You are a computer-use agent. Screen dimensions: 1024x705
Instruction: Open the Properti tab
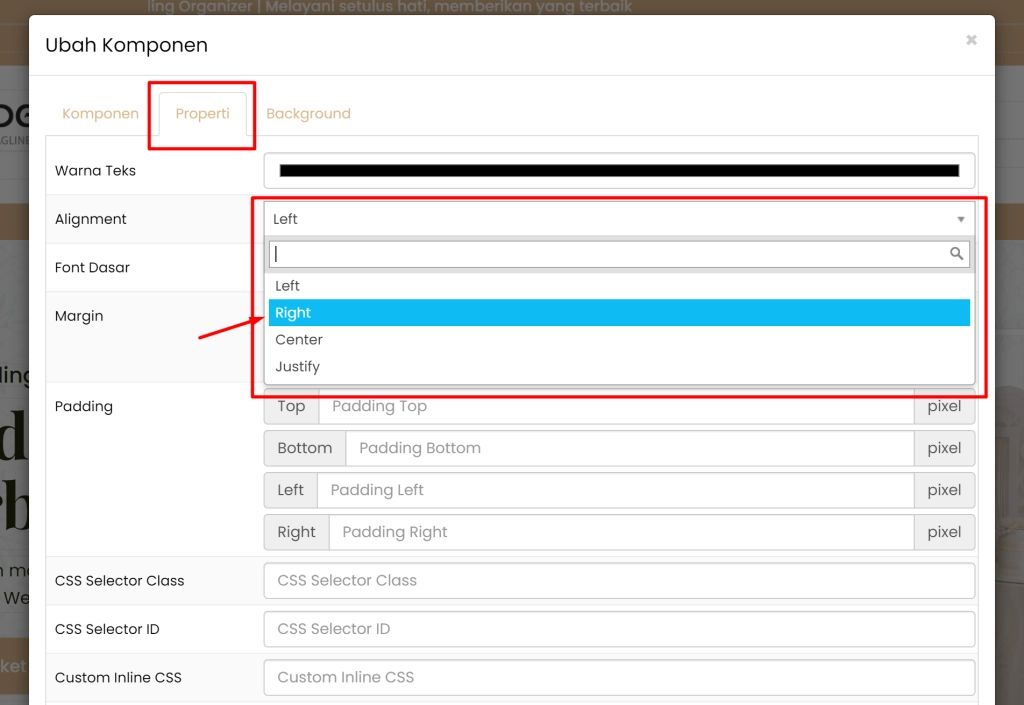tap(203, 114)
